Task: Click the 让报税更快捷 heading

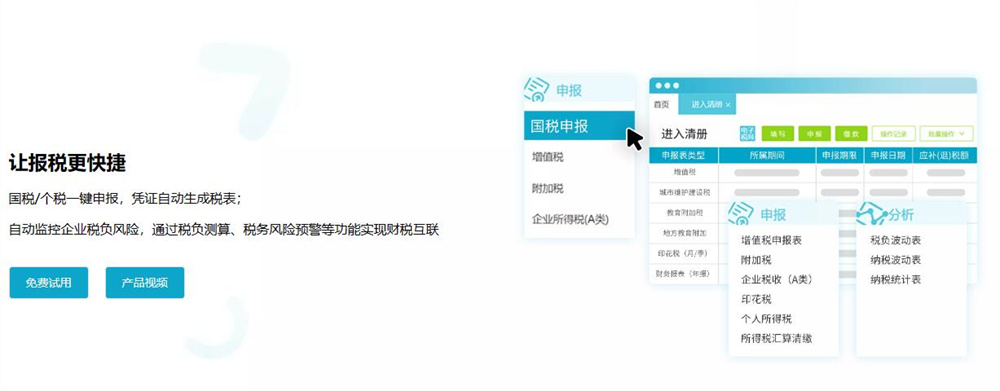Action: 68,163
